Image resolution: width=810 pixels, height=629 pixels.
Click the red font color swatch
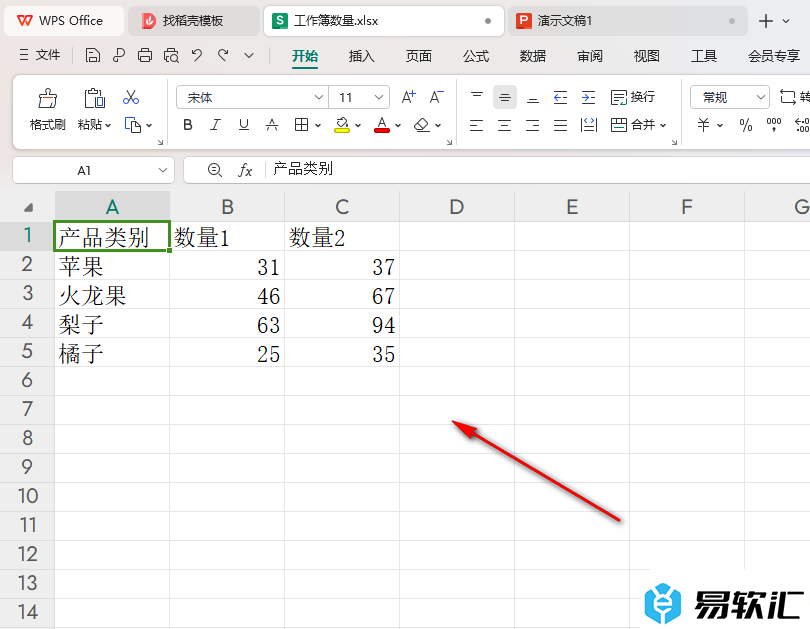382,125
